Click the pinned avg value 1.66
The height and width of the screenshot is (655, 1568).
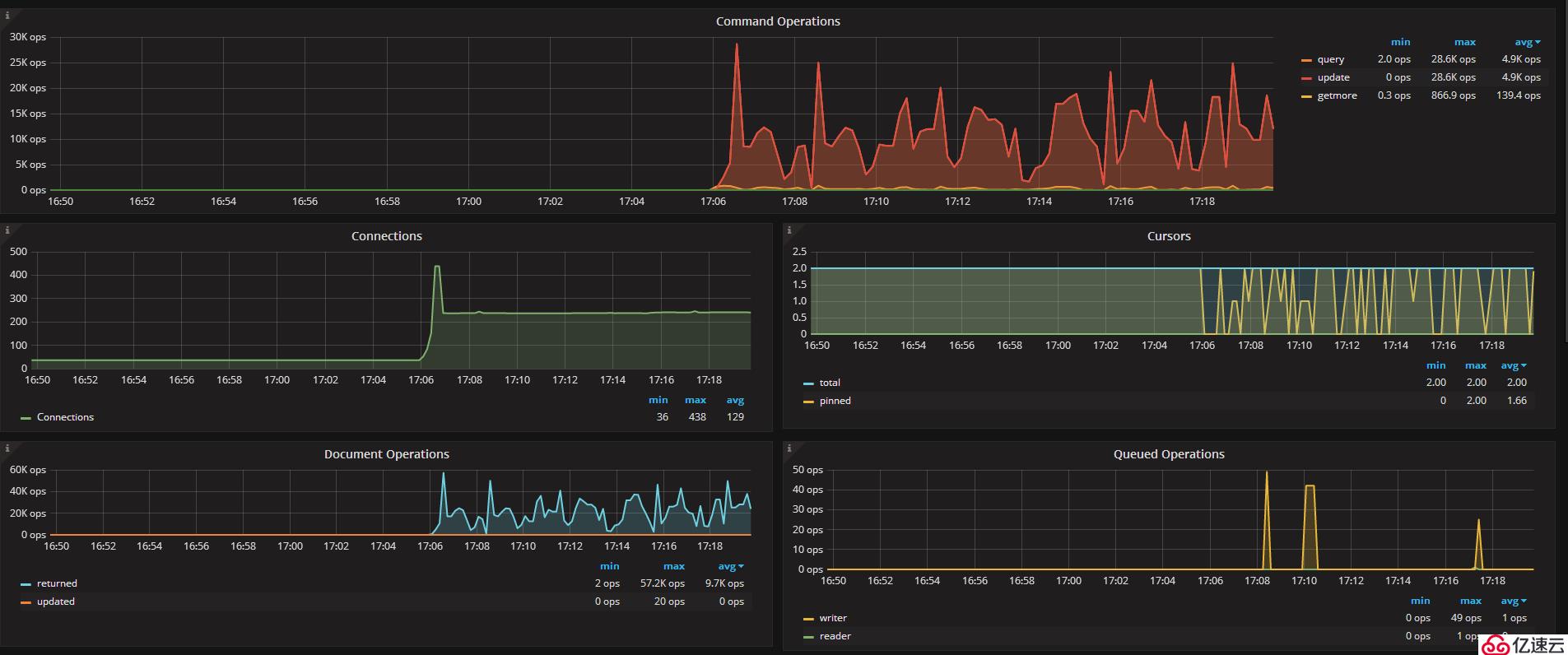tap(1516, 401)
